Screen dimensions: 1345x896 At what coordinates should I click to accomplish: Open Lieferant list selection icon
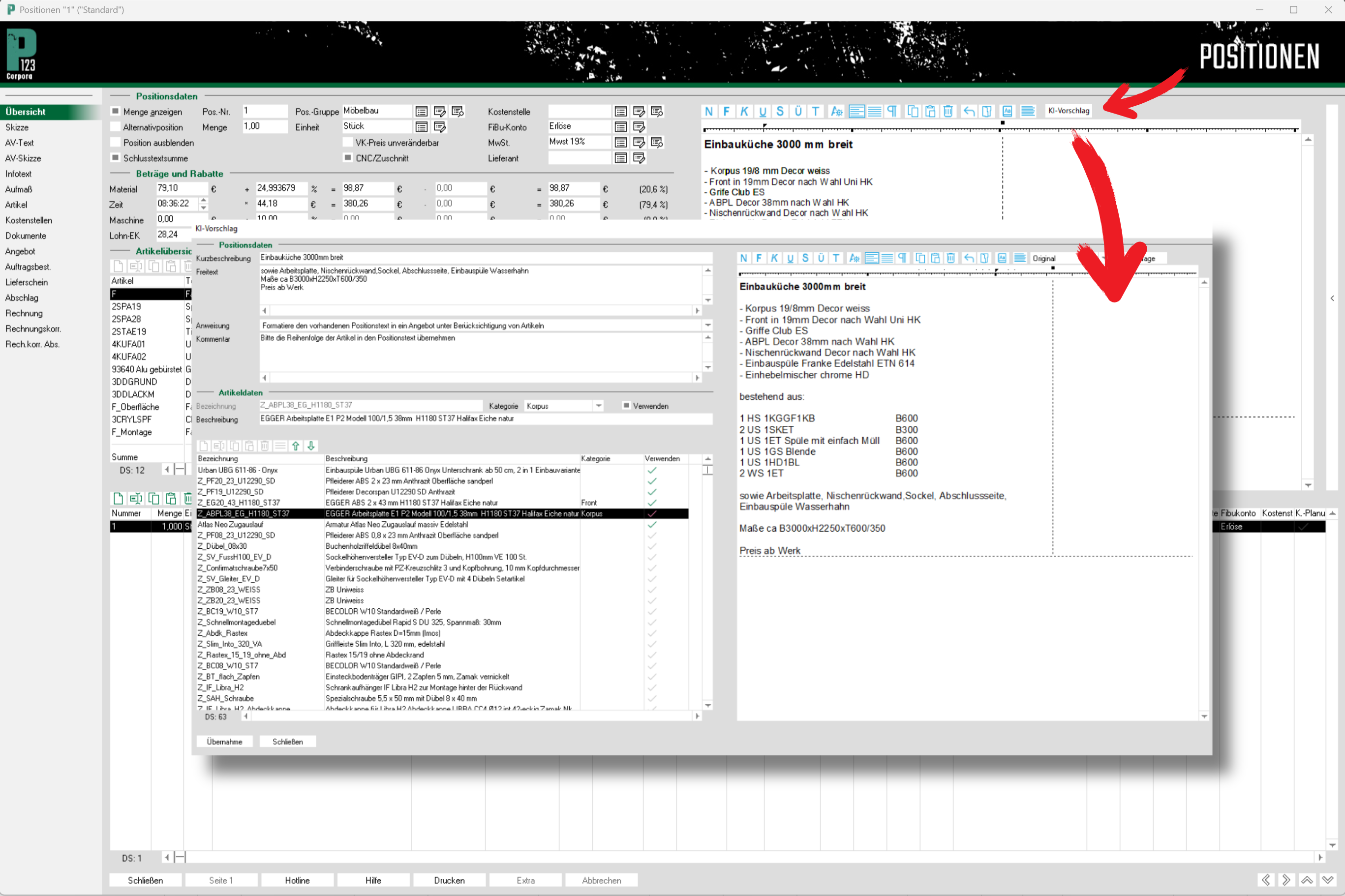(621, 158)
